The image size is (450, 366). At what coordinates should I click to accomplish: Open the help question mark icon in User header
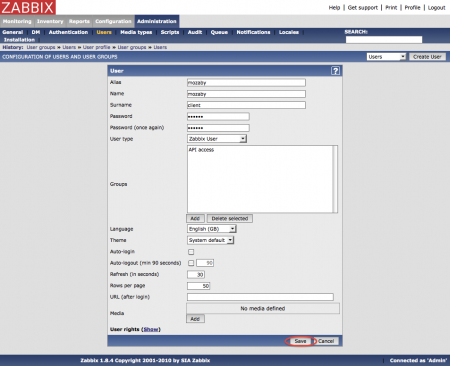(335, 71)
